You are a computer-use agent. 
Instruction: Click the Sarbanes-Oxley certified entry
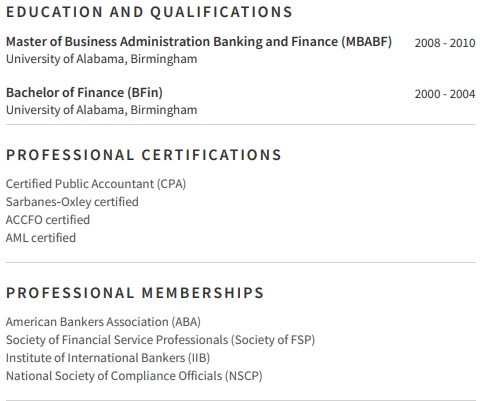pyautogui.click(x=72, y=202)
